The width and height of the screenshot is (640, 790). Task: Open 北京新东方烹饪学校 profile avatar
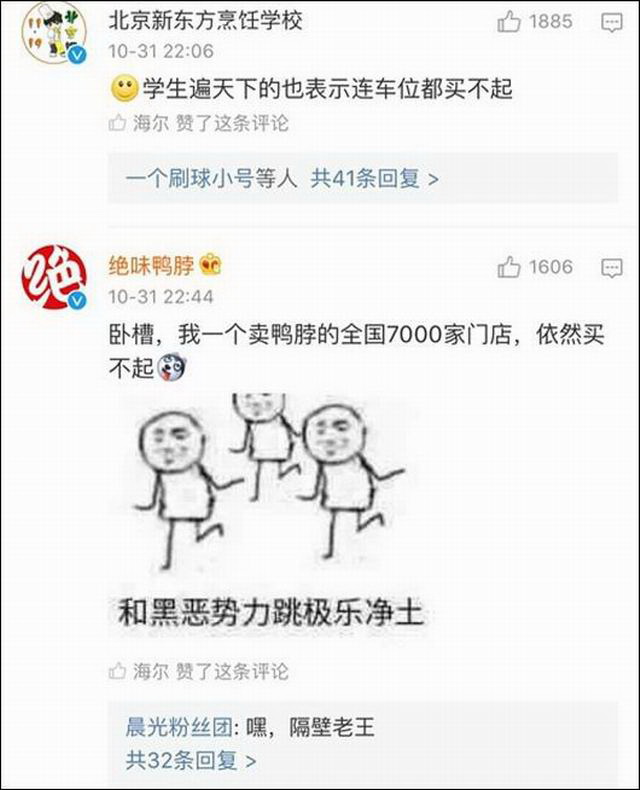[54, 33]
